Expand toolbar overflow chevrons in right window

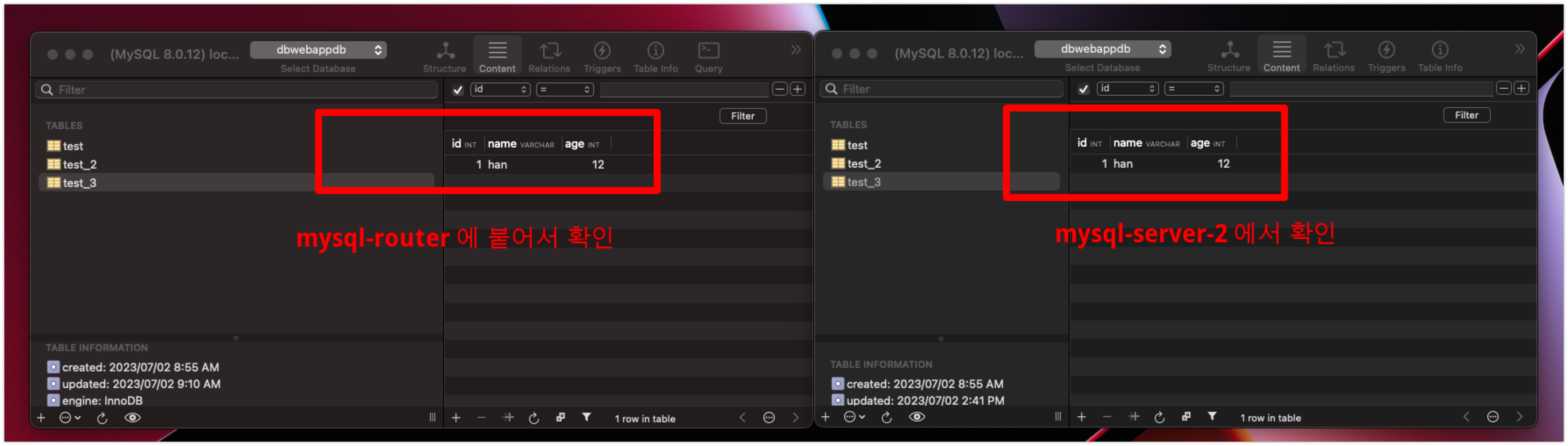click(1519, 49)
